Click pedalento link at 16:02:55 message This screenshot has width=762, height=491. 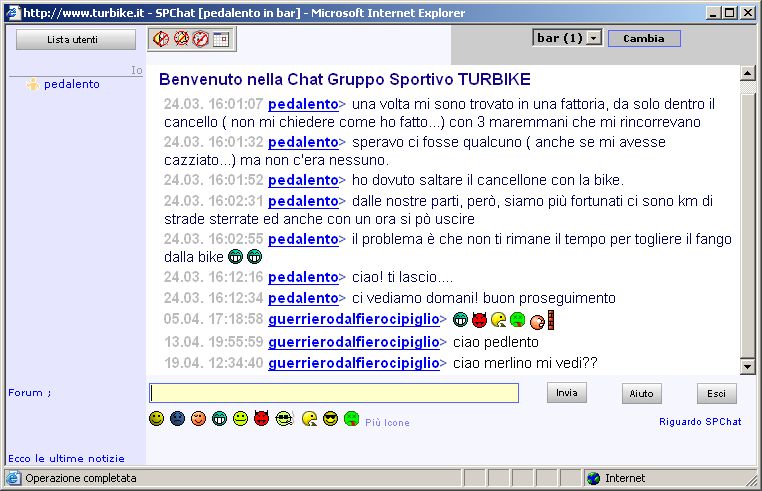click(x=303, y=239)
